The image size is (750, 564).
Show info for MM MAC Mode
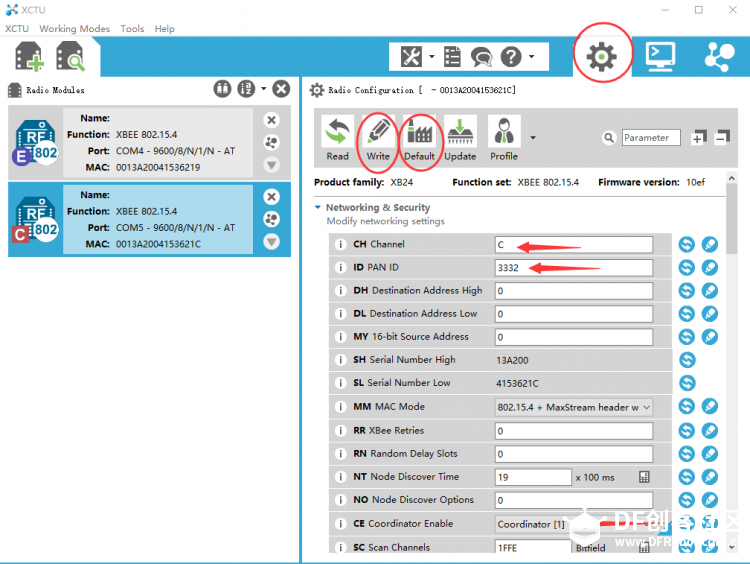[340, 407]
